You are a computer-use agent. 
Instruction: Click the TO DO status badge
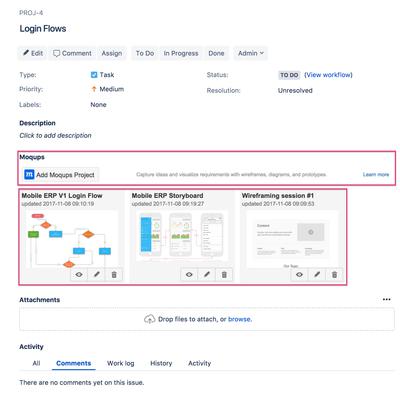(289, 75)
